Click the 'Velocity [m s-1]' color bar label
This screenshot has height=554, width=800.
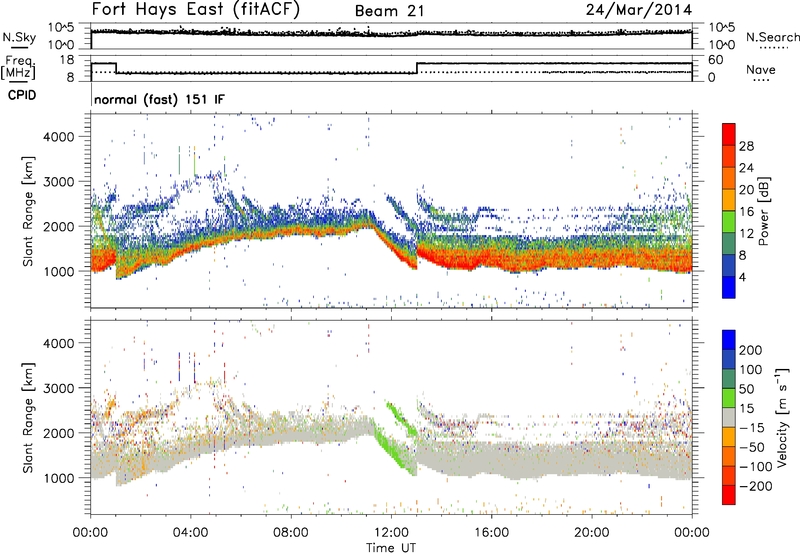click(781, 417)
